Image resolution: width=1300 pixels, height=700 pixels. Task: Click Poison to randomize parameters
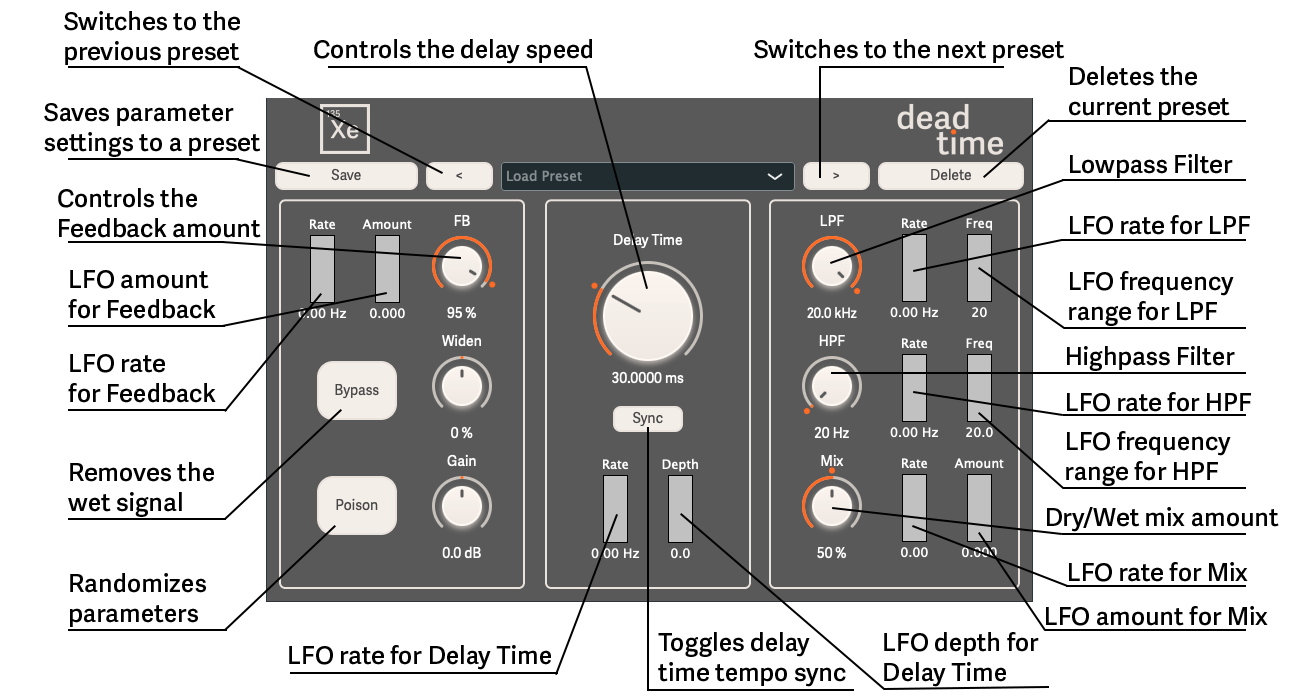coord(356,506)
